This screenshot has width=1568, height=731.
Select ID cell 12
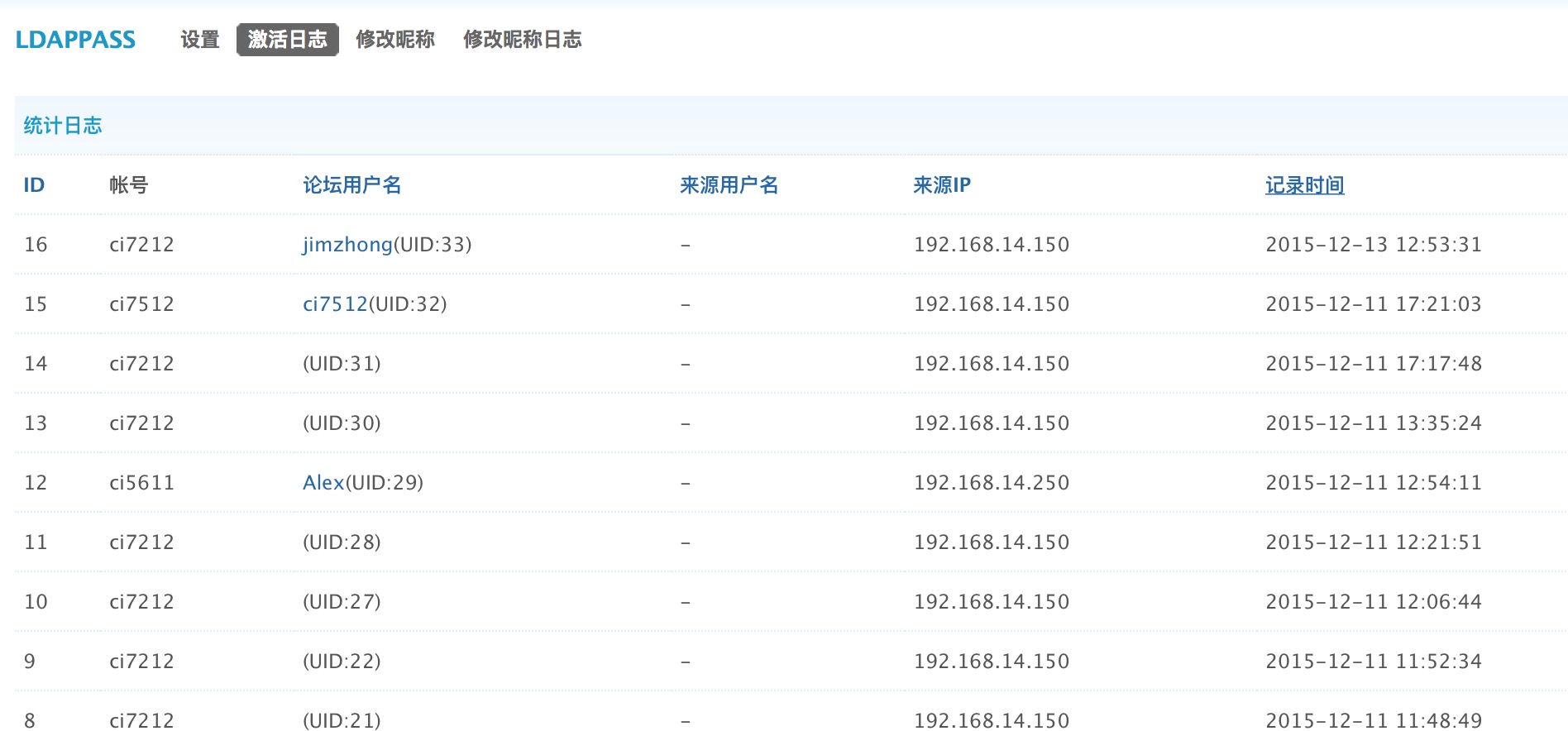[x=36, y=483]
